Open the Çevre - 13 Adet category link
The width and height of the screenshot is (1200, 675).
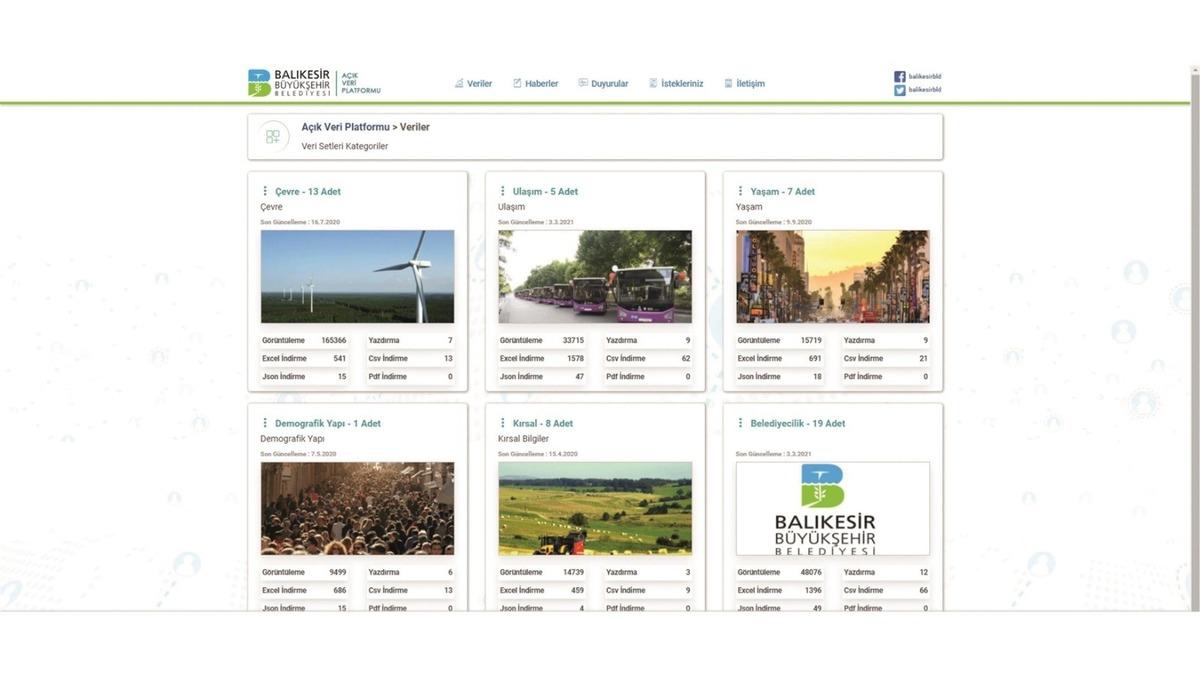(x=308, y=191)
